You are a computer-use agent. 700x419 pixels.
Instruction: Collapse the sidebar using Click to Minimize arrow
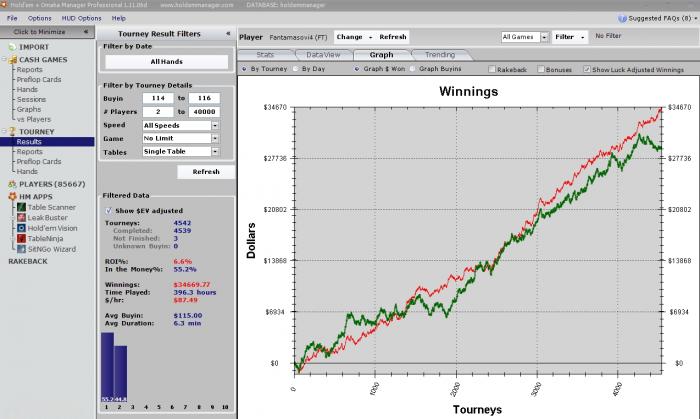86,32
